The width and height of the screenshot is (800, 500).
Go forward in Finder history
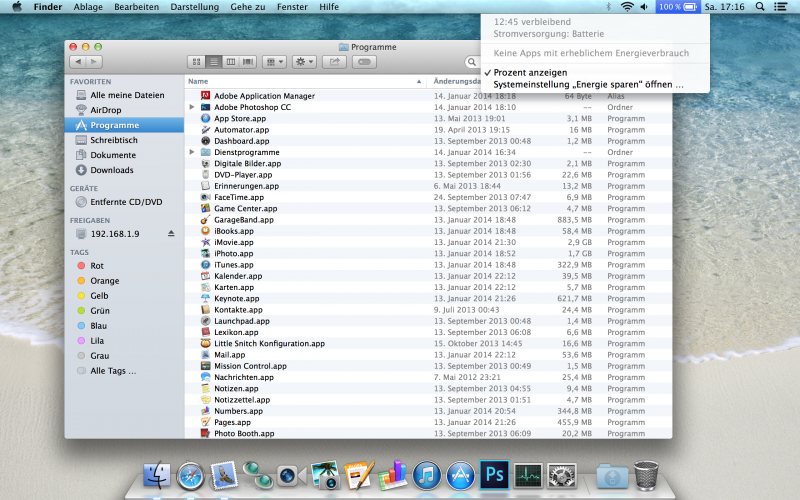[x=94, y=62]
